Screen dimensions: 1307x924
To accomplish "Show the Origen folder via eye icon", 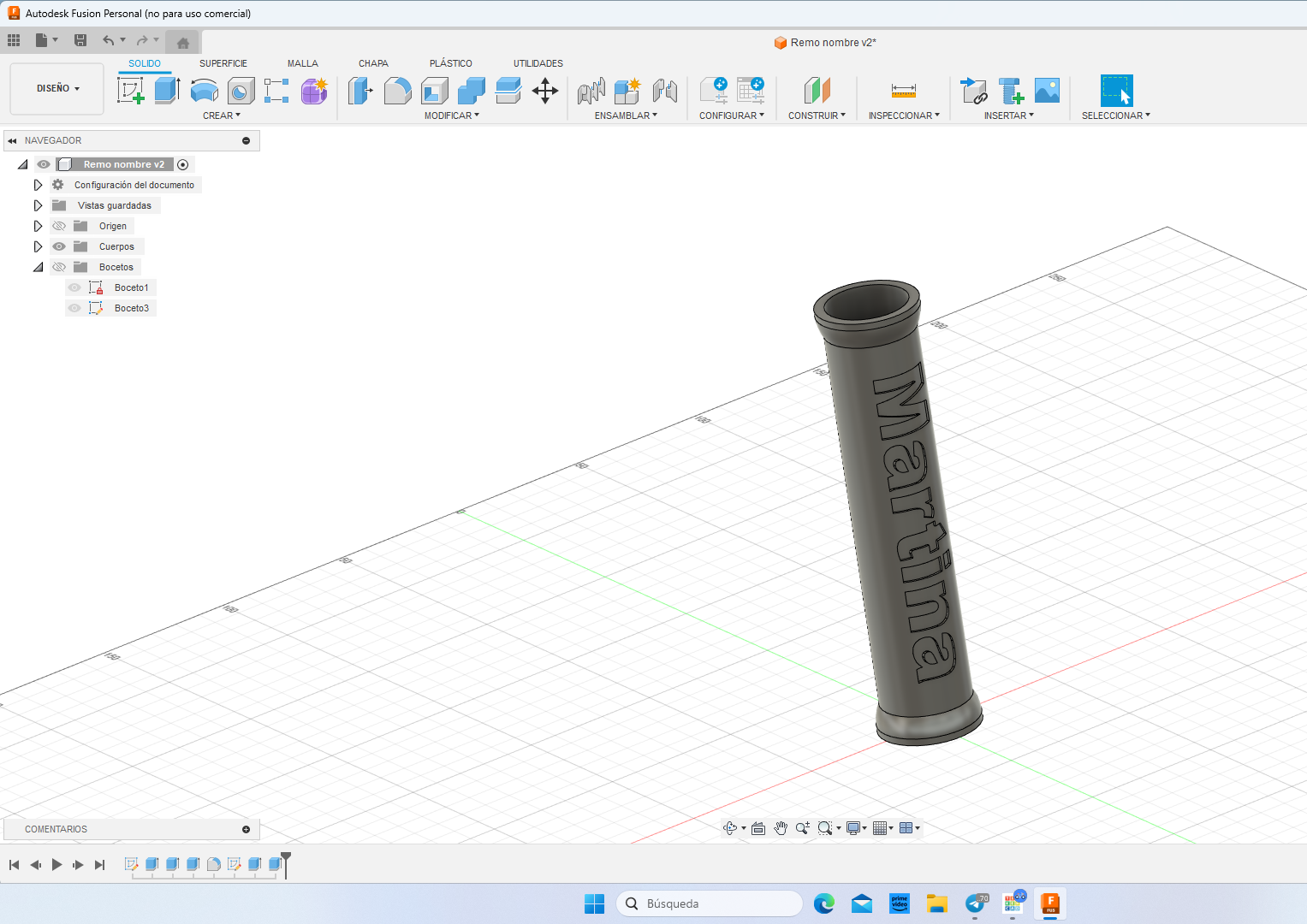I will tap(59, 226).
